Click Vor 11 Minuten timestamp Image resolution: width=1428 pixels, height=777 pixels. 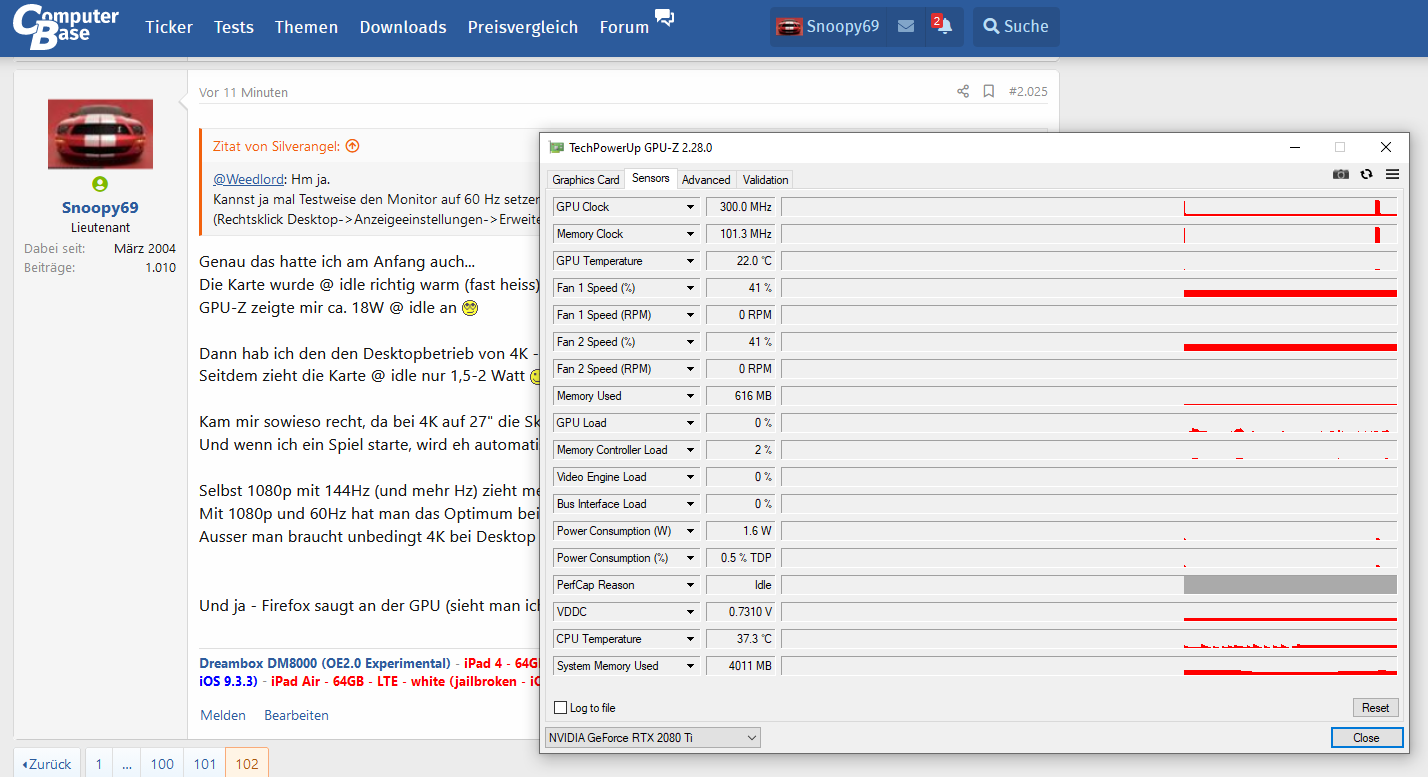(243, 92)
